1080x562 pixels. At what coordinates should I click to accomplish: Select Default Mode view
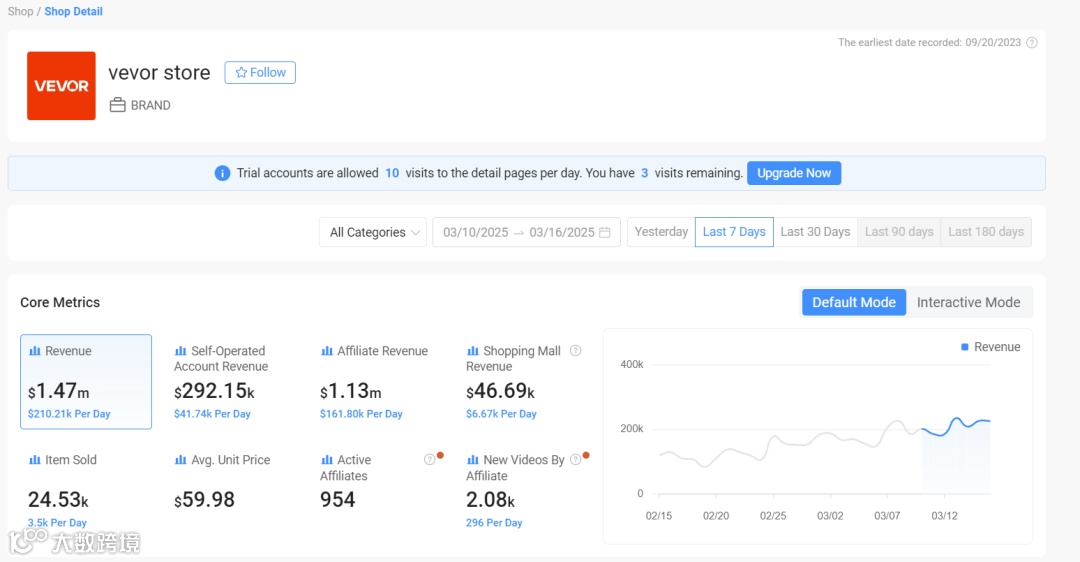pyautogui.click(x=853, y=302)
